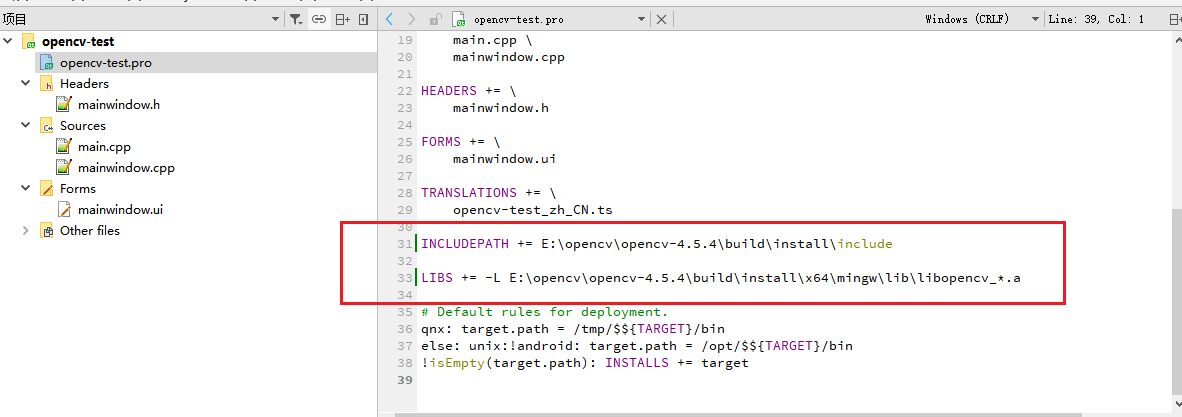Click the main.cpp file icon
Viewport: 1182px width, 417px height.
[x=65, y=147]
